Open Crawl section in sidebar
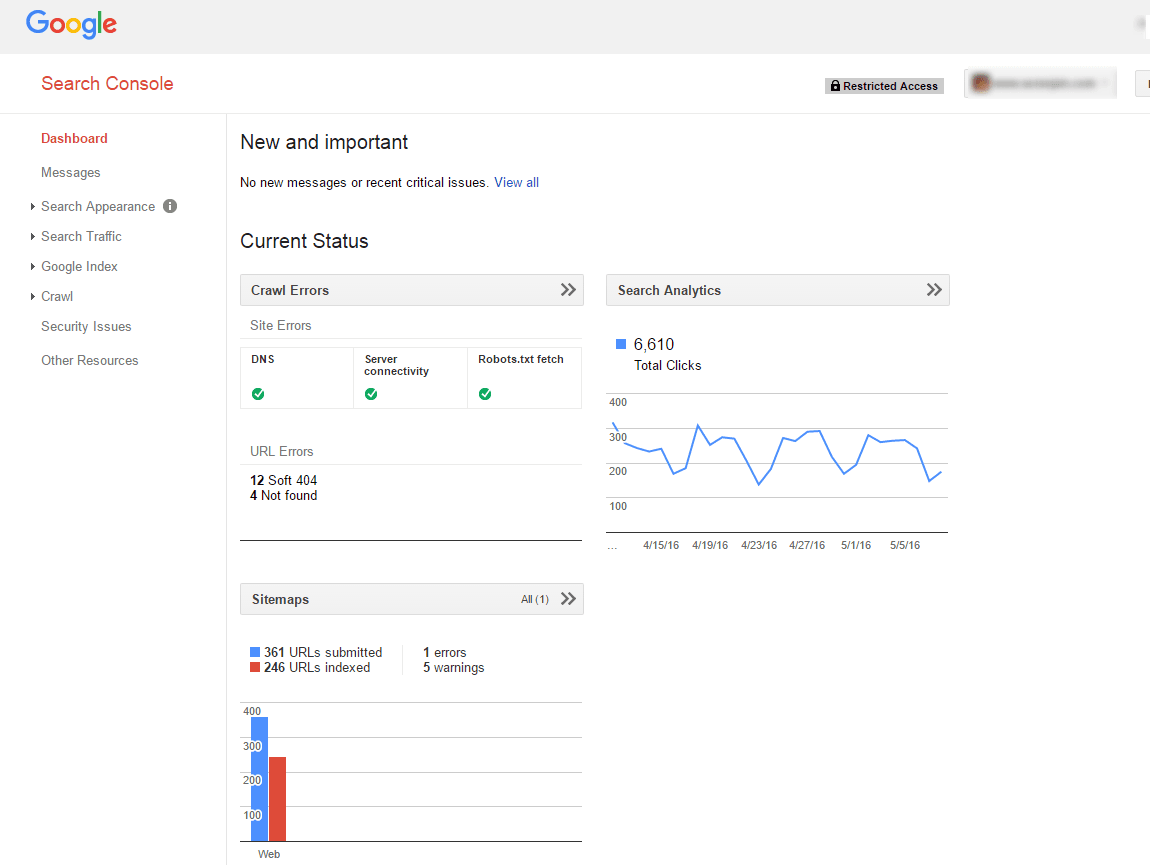 (x=57, y=296)
